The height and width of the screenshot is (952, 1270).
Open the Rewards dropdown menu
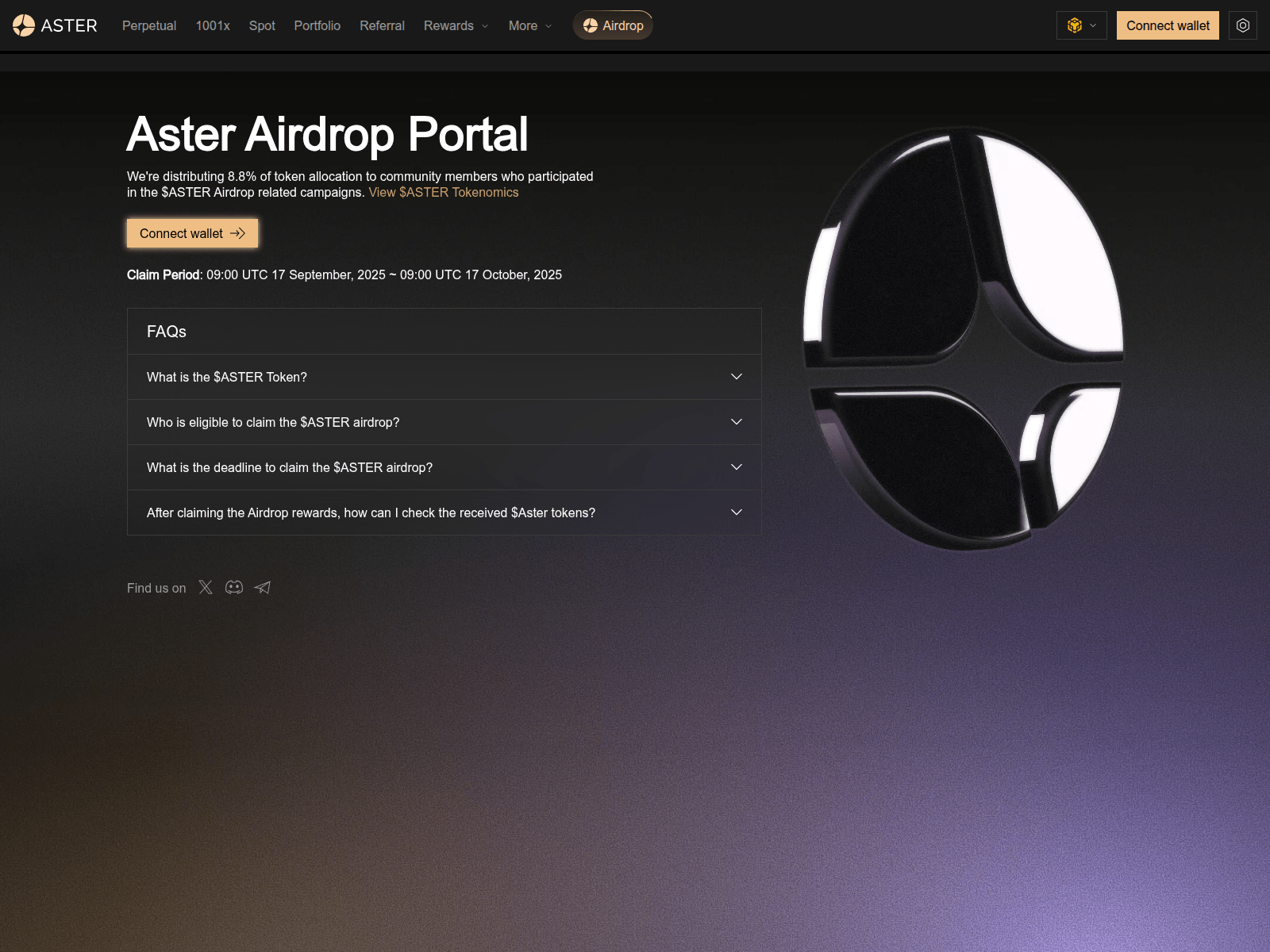tap(455, 25)
